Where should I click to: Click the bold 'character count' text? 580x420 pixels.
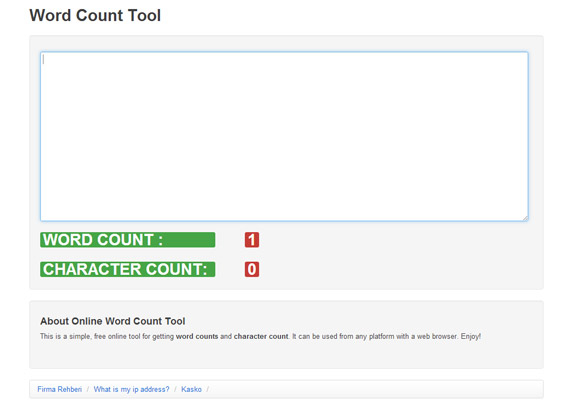[x=261, y=336]
